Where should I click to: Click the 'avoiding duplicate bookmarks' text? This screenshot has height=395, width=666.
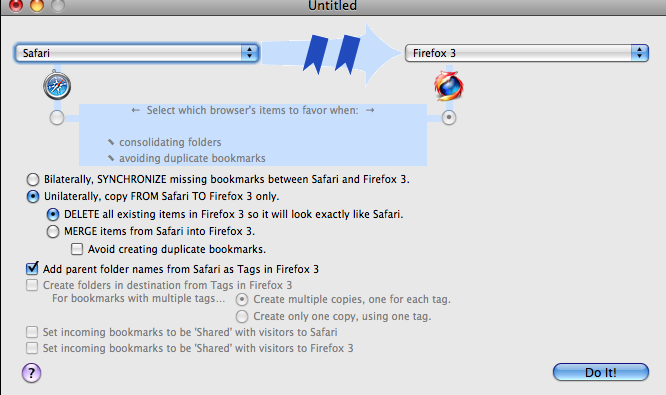(192, 158)
